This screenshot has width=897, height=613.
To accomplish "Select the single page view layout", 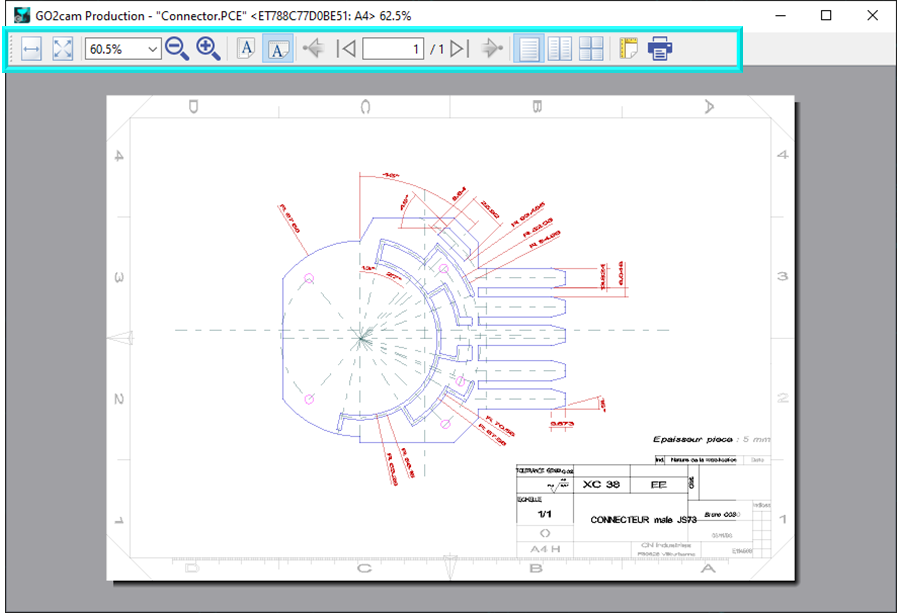I will [527, 49].
